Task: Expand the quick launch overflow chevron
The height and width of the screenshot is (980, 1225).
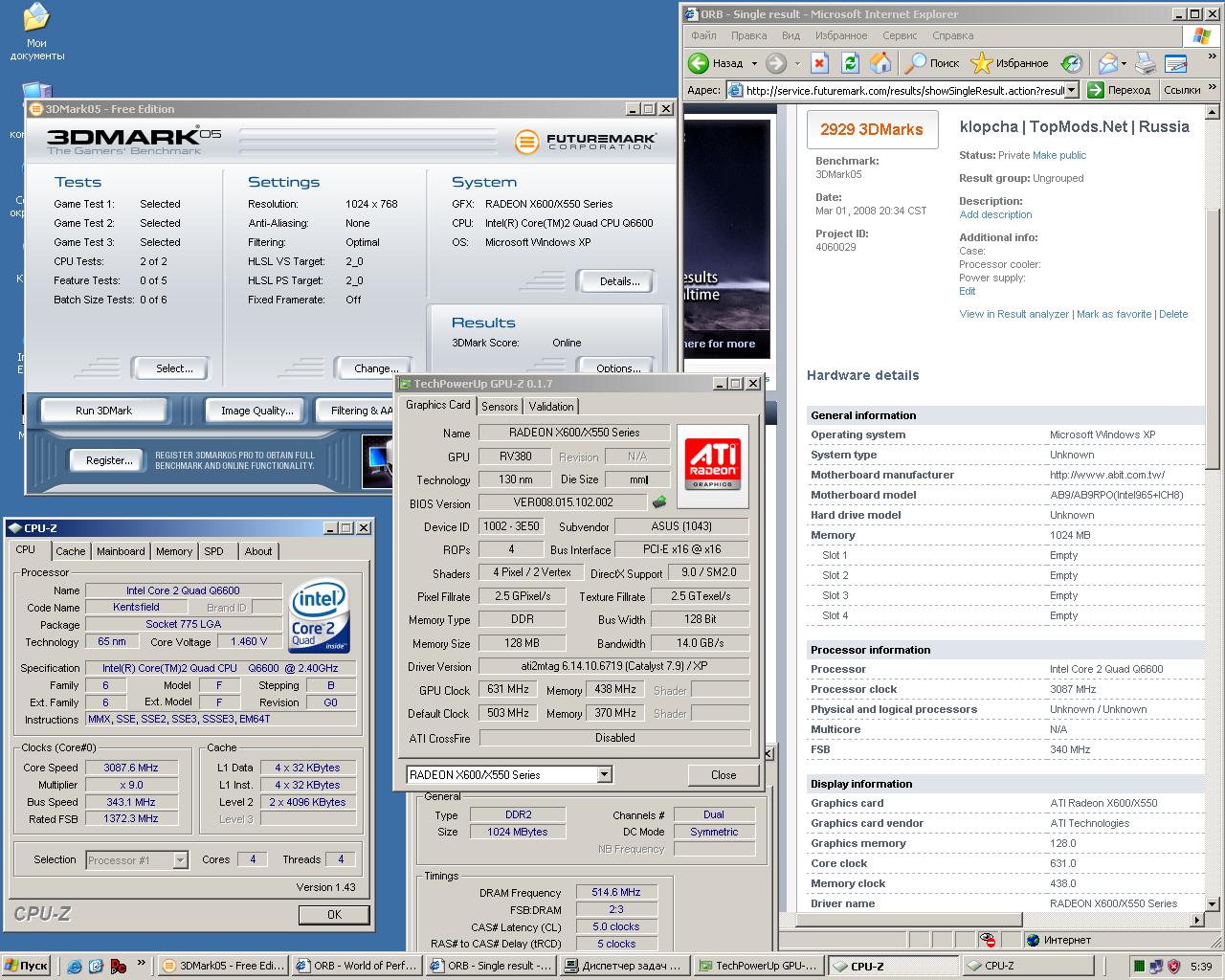Action: 142,965
